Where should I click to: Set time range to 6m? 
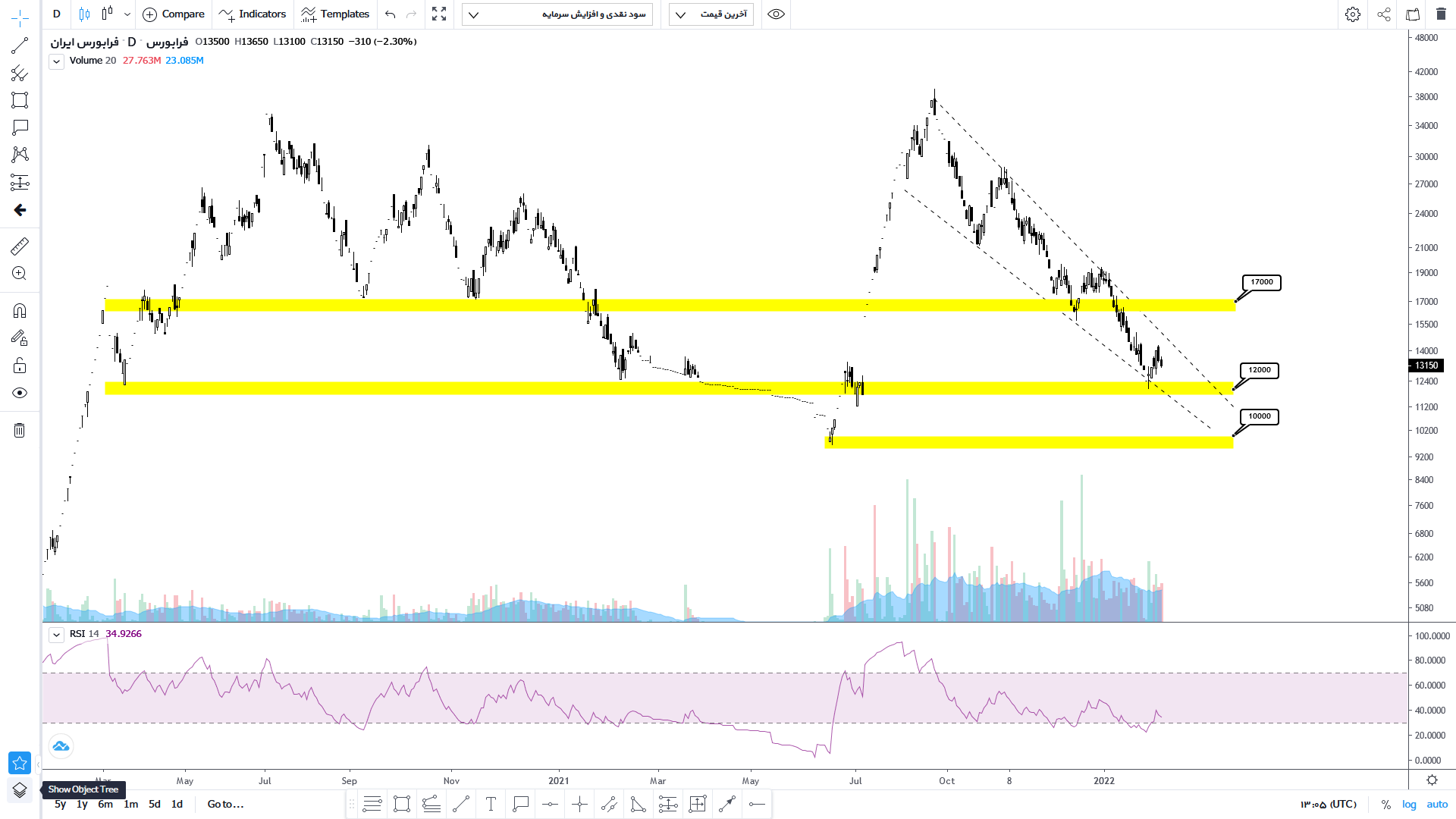105,805
